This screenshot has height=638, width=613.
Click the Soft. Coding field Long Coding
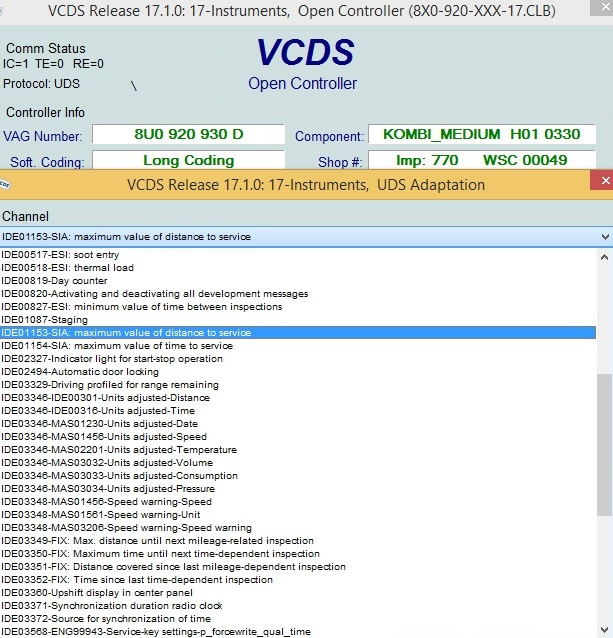pyautogui.click(x=188, y=160)
